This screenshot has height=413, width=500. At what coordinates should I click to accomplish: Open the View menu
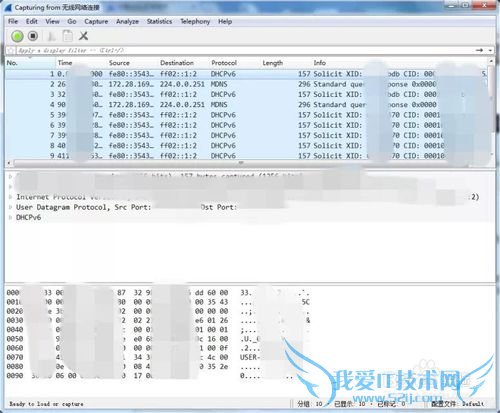(52, 21)
